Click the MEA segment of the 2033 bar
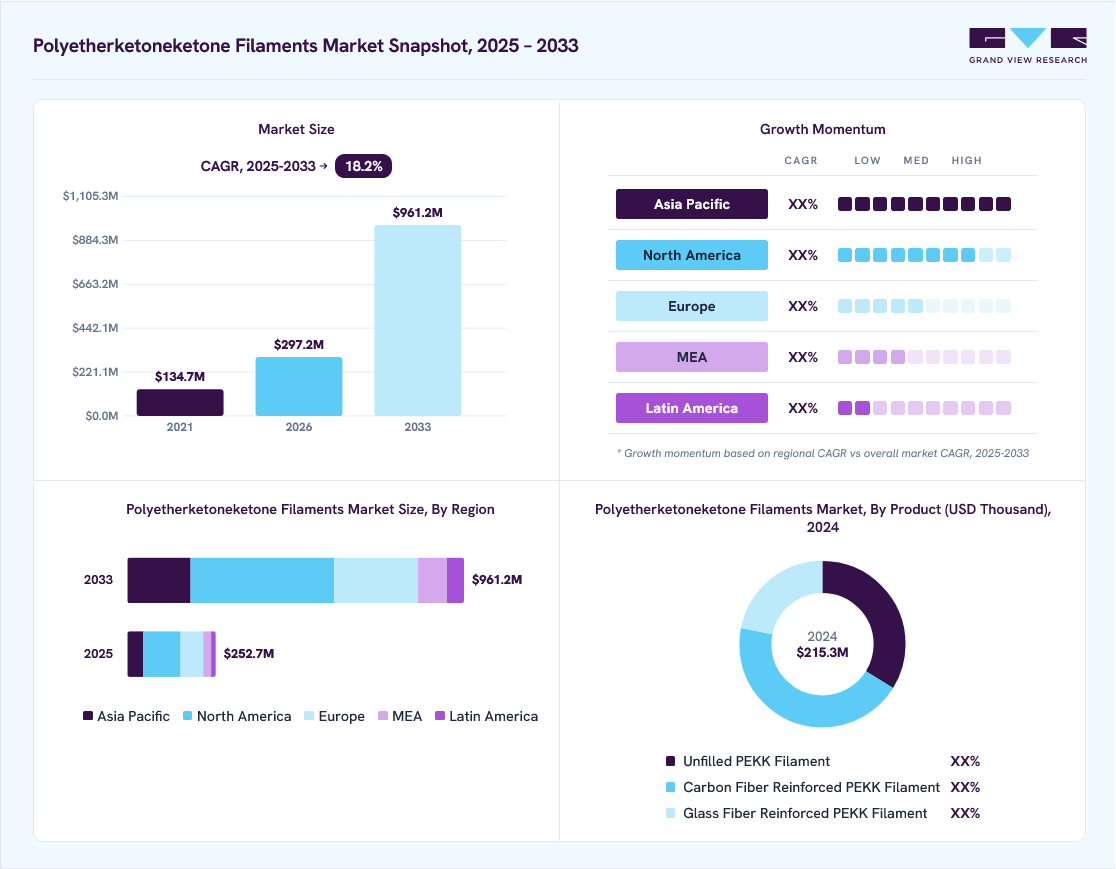Image resolution: width=1116 pixels, height=869 pixels. tap(432, 581)
